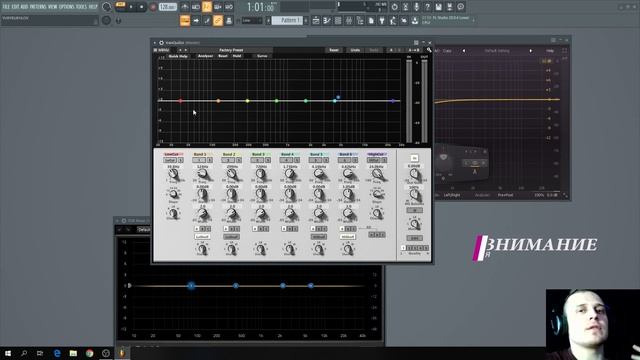Click Help in the right background EQ window

pos(550,51)
